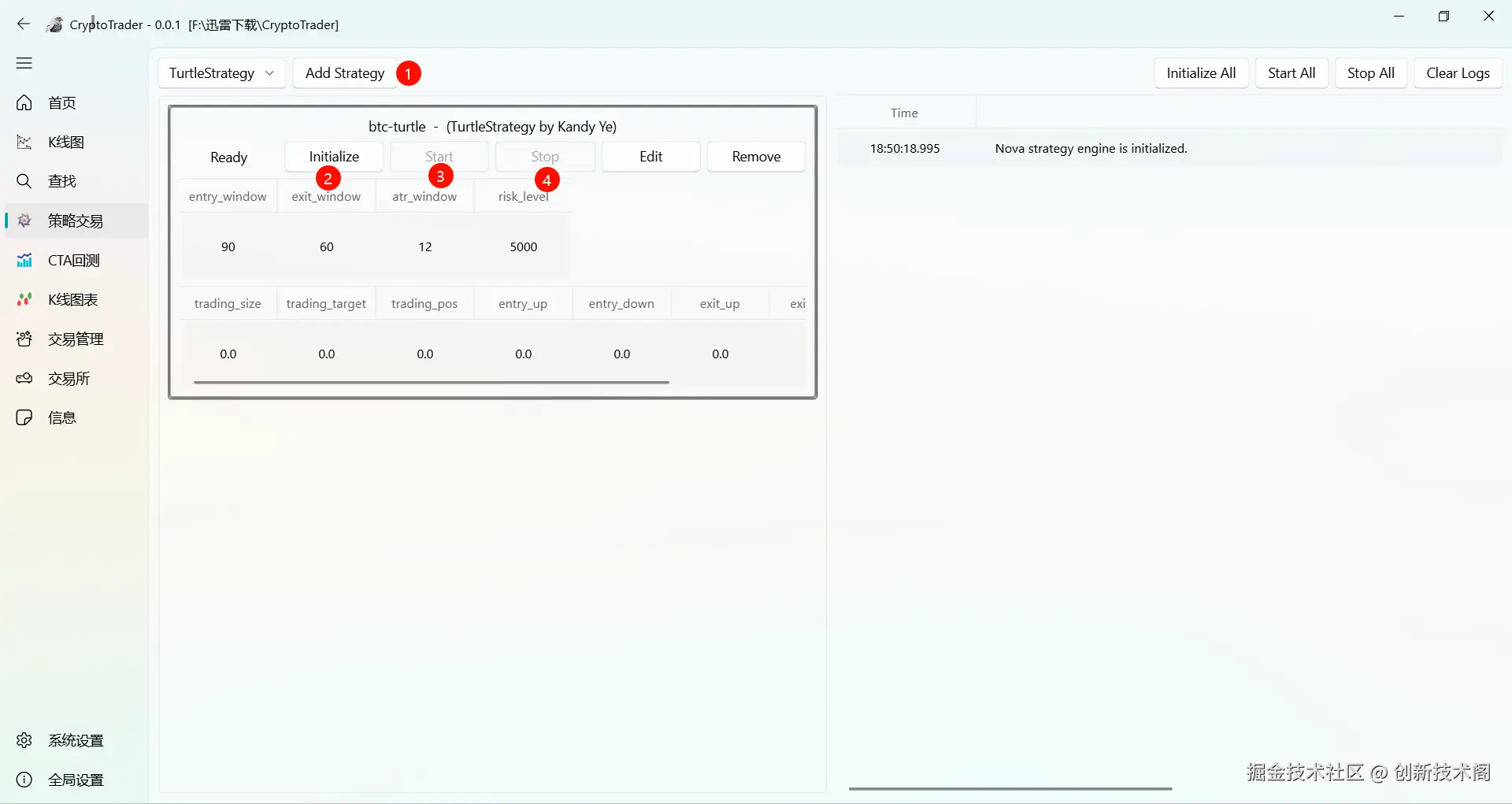The width and height of the screenshot is (1512, 804).
Task: Open the 首页 sidebar menu item
Action: coord(76,103)
